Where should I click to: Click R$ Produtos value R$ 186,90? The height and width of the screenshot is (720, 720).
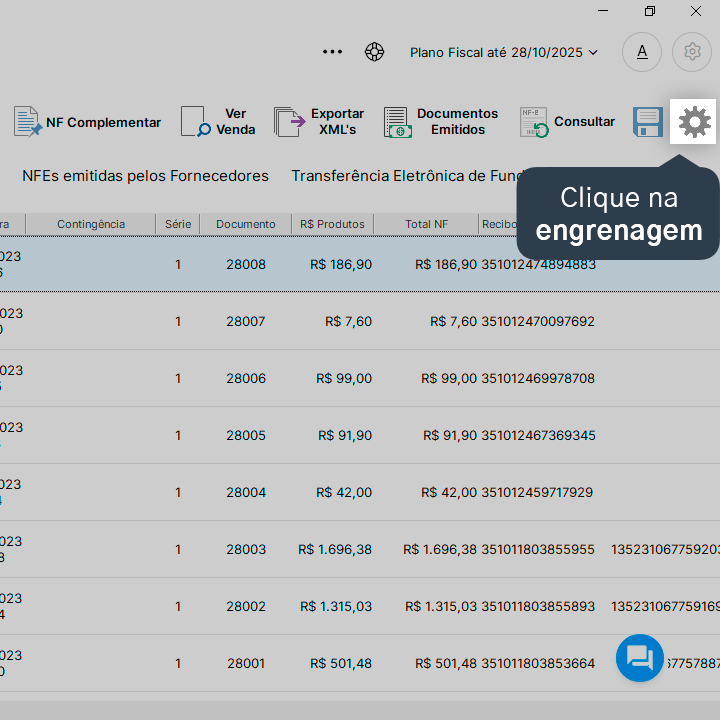(341, 264)
